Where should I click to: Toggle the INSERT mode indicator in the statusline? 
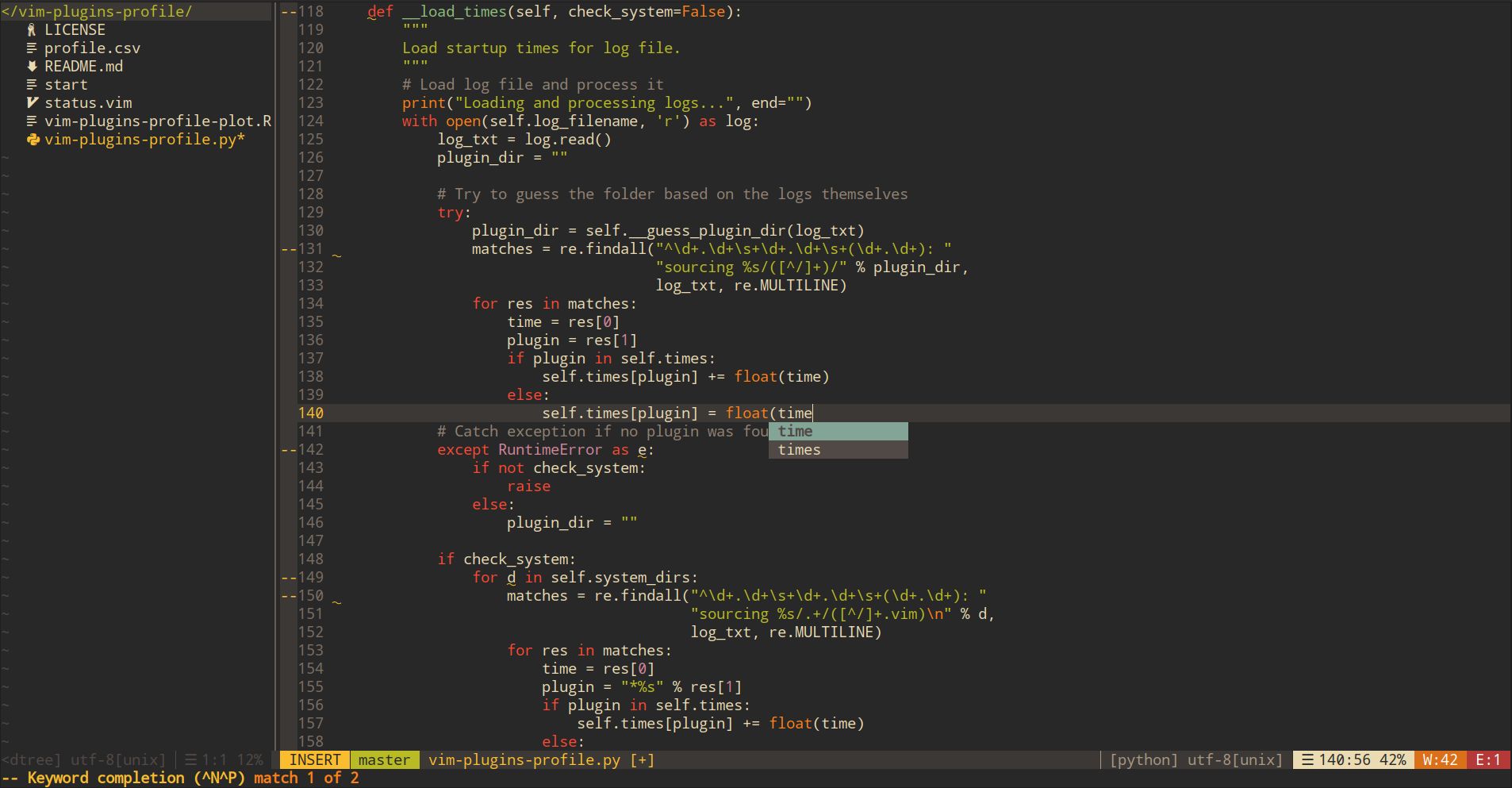314,759
